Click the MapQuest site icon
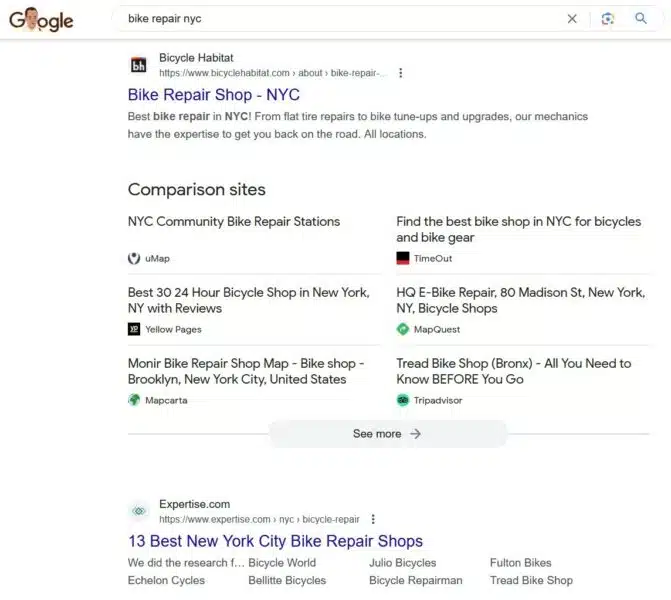 pyautogui.click(x=403, y=329)
